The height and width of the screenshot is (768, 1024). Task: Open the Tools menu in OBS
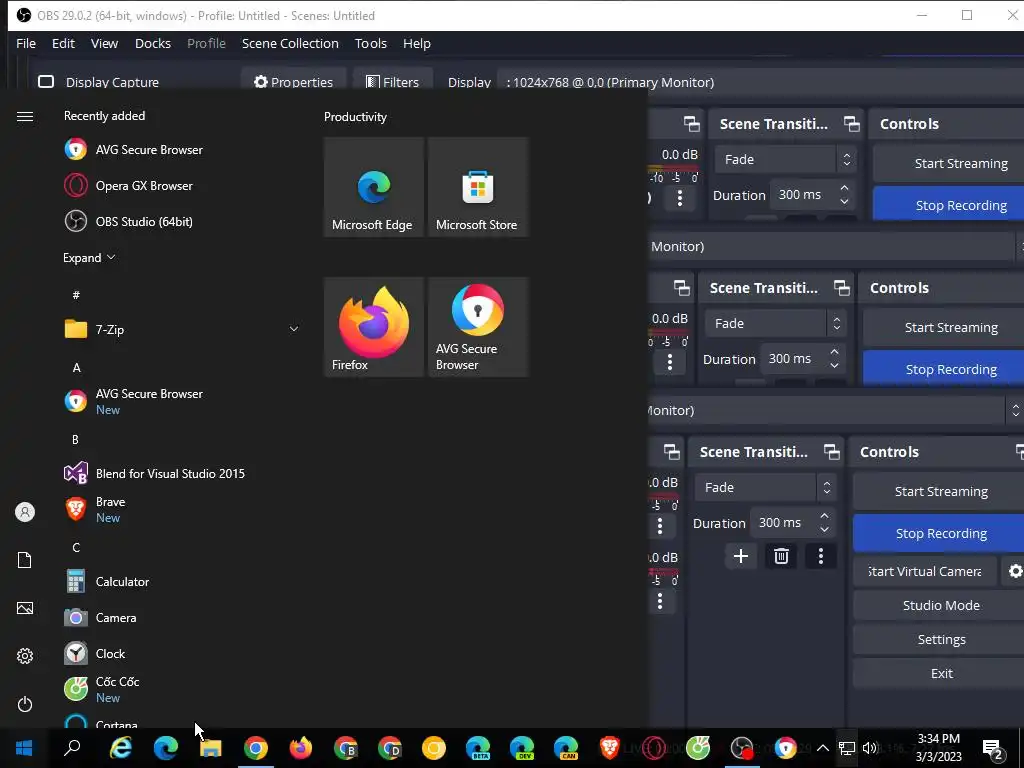(x=371, y=43)
